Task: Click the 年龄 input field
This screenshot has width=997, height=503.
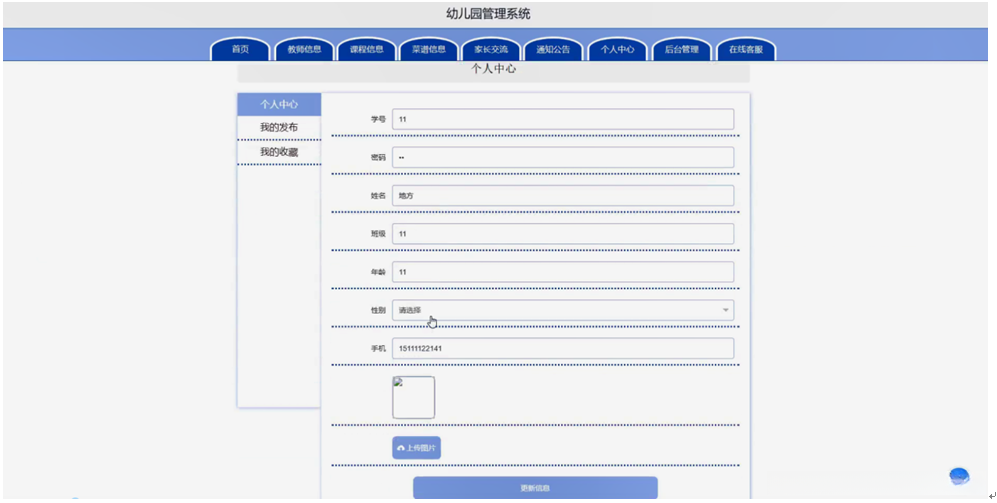Action: tap(563, 272)
